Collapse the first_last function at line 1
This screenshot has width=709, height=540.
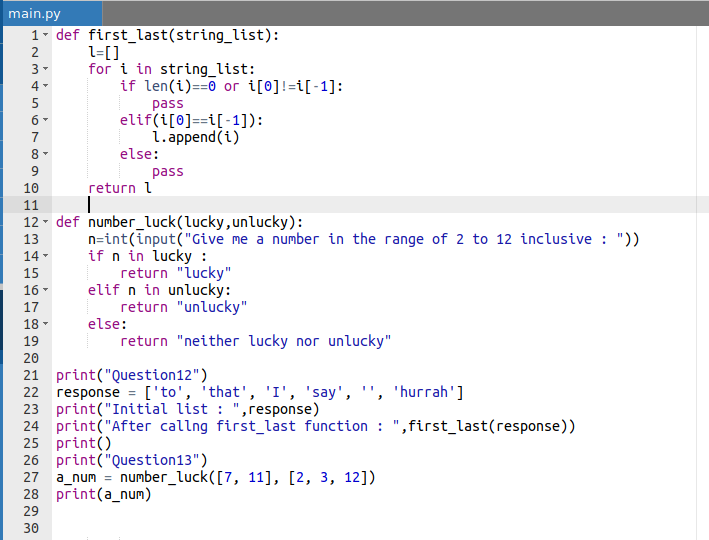coord(46,35)
